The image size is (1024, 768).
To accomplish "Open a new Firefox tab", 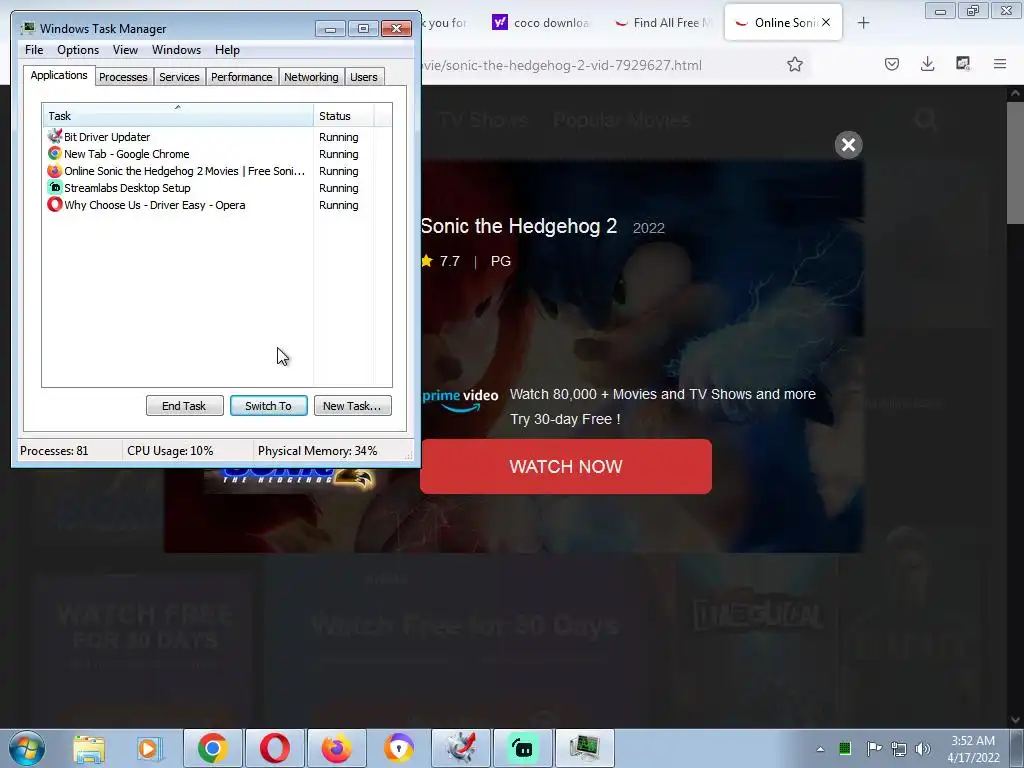I will tap(863, 23).
